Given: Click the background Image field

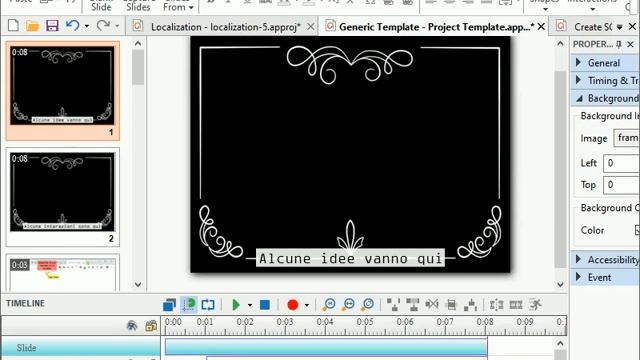Looking at the screenshot, I should [x=627, y=138].
